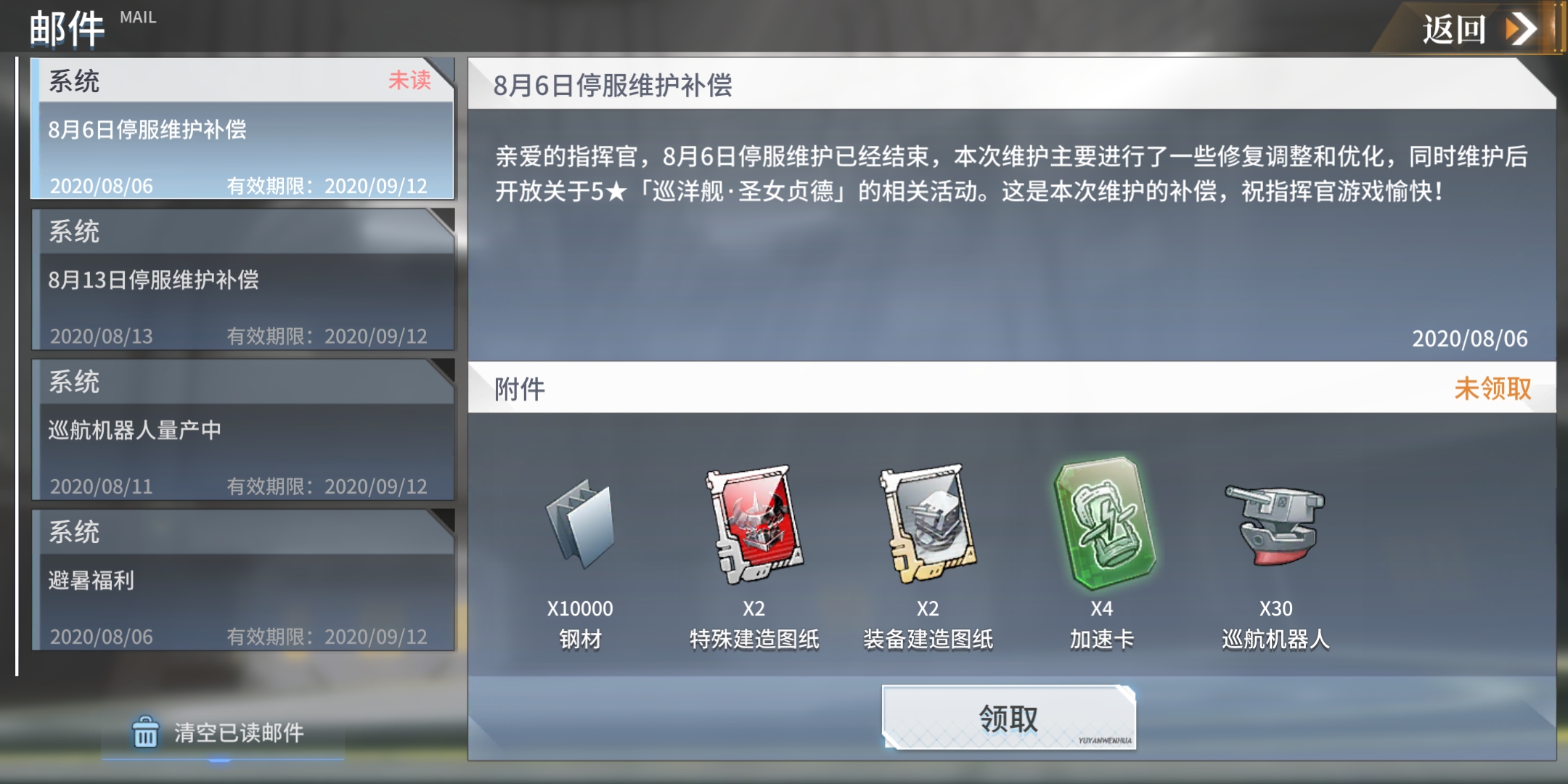Click 清空已读邮件 to clear read mail
The image size is (1568, 784).
point(239,732)
